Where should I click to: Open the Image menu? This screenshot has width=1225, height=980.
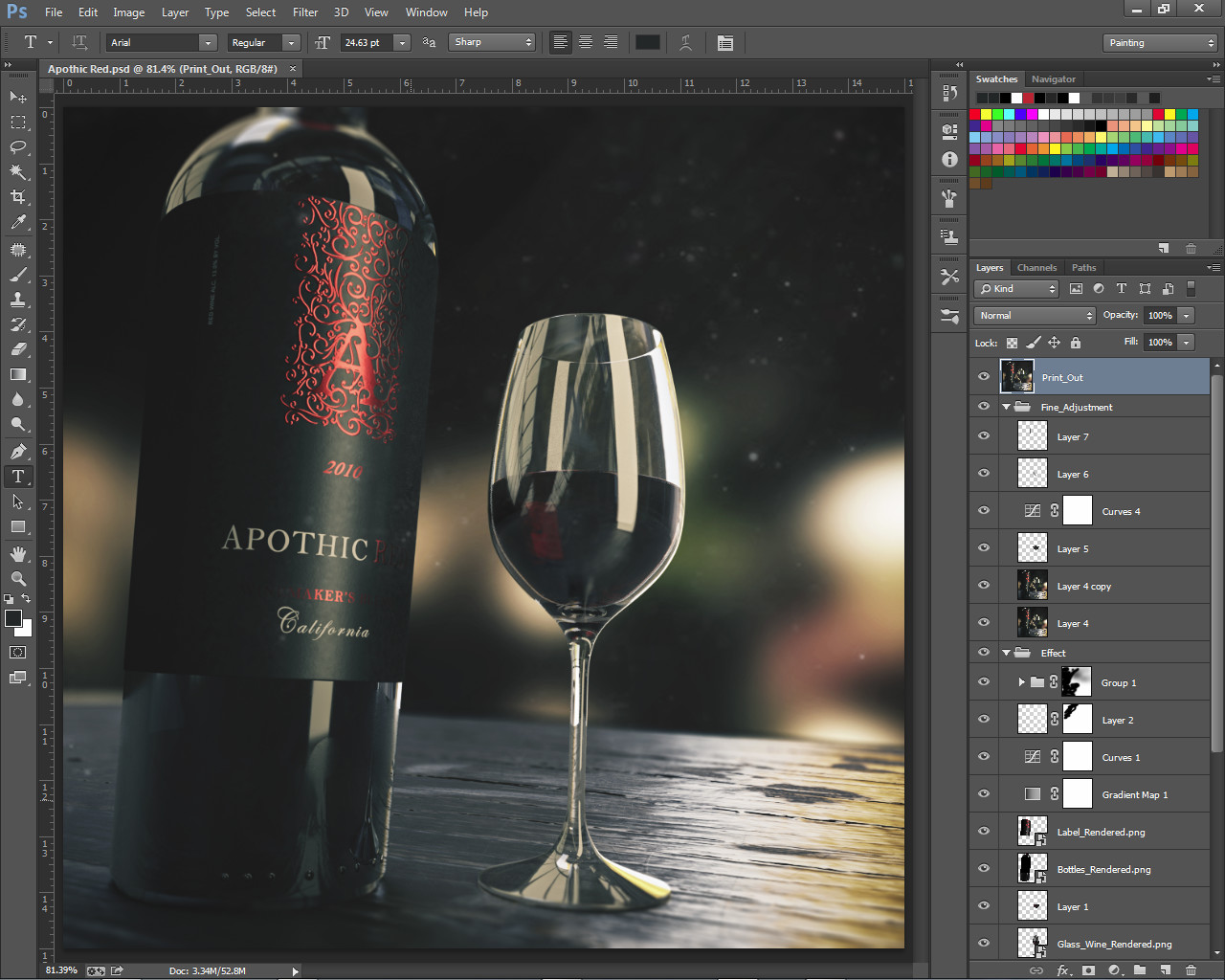coord(128,12)
